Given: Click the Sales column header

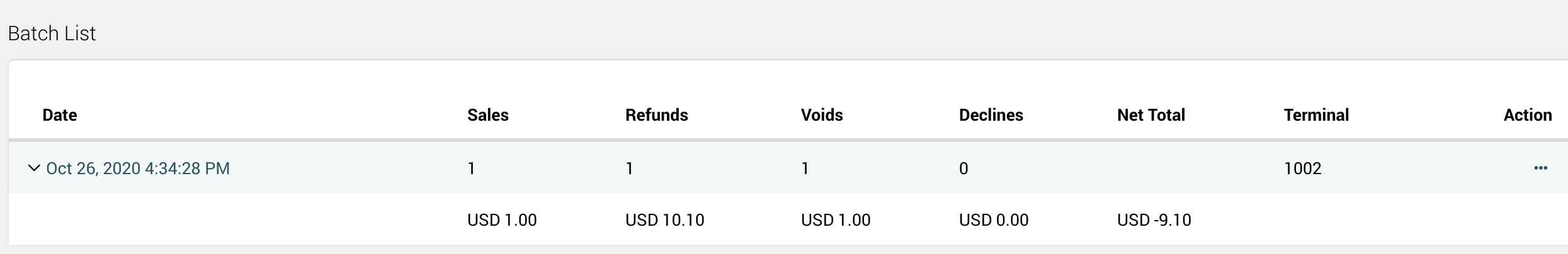Looking at the screenshot, I should coord(487,115).
